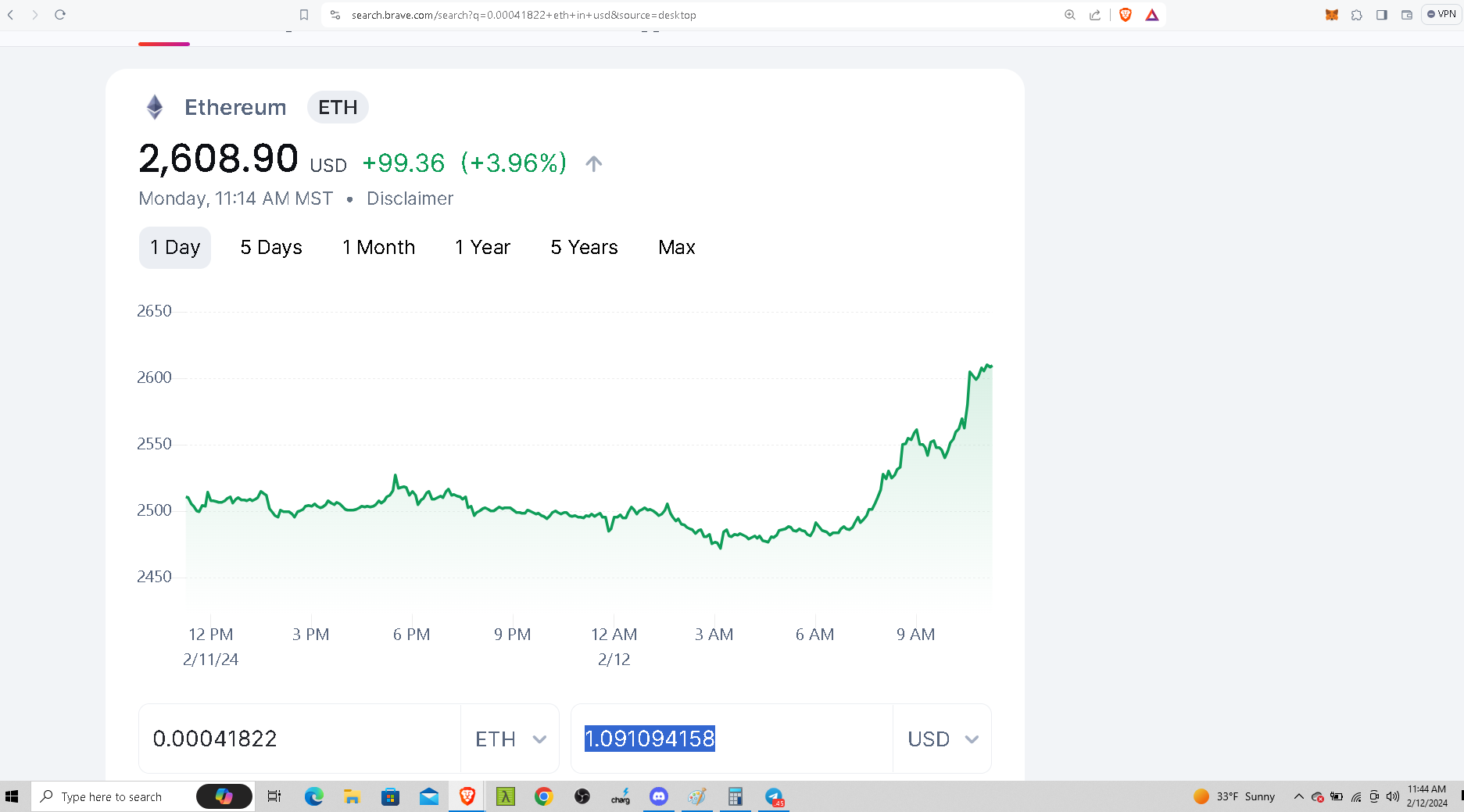Click the Brave browser taskbar icon
This screenshot has width=1464, height=812.
tap(467, 796)
